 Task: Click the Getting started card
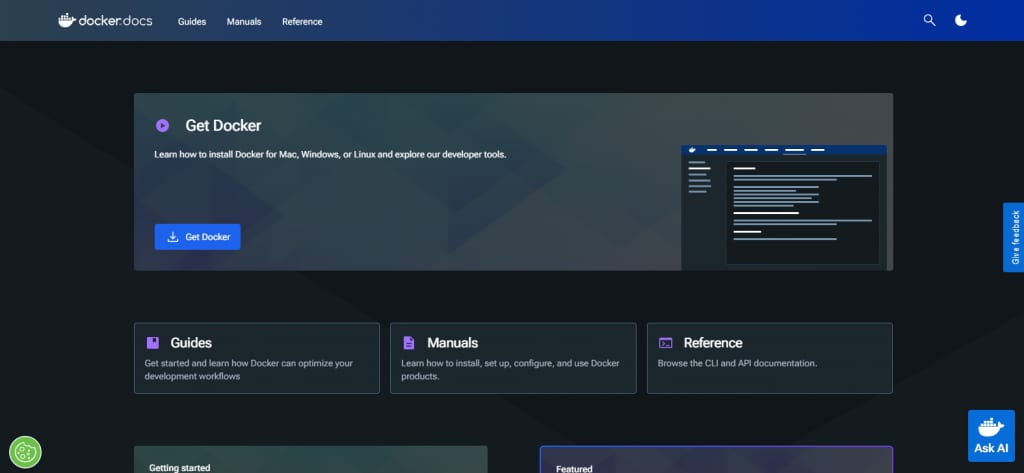point(311,459)
